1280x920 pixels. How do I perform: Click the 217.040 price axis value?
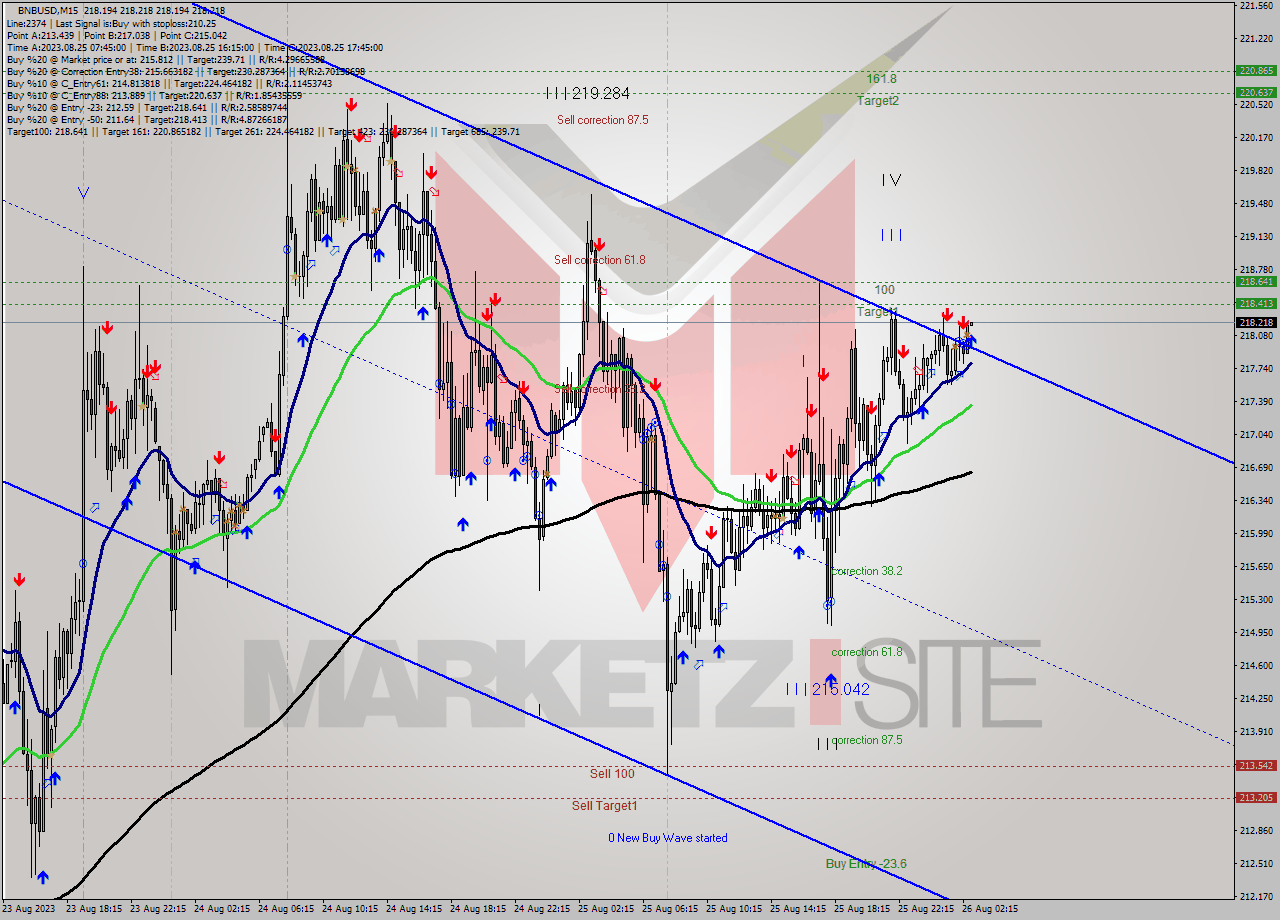[1256, 434]
